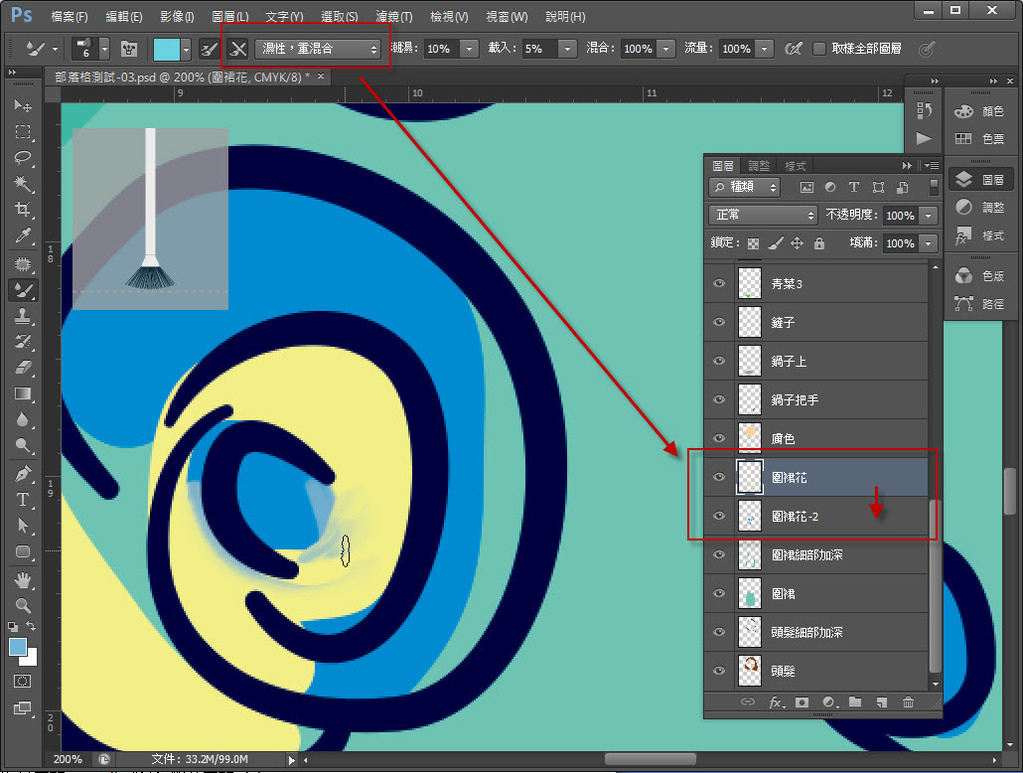Choose the Magic Wand tool

click(x=22, y=184)
